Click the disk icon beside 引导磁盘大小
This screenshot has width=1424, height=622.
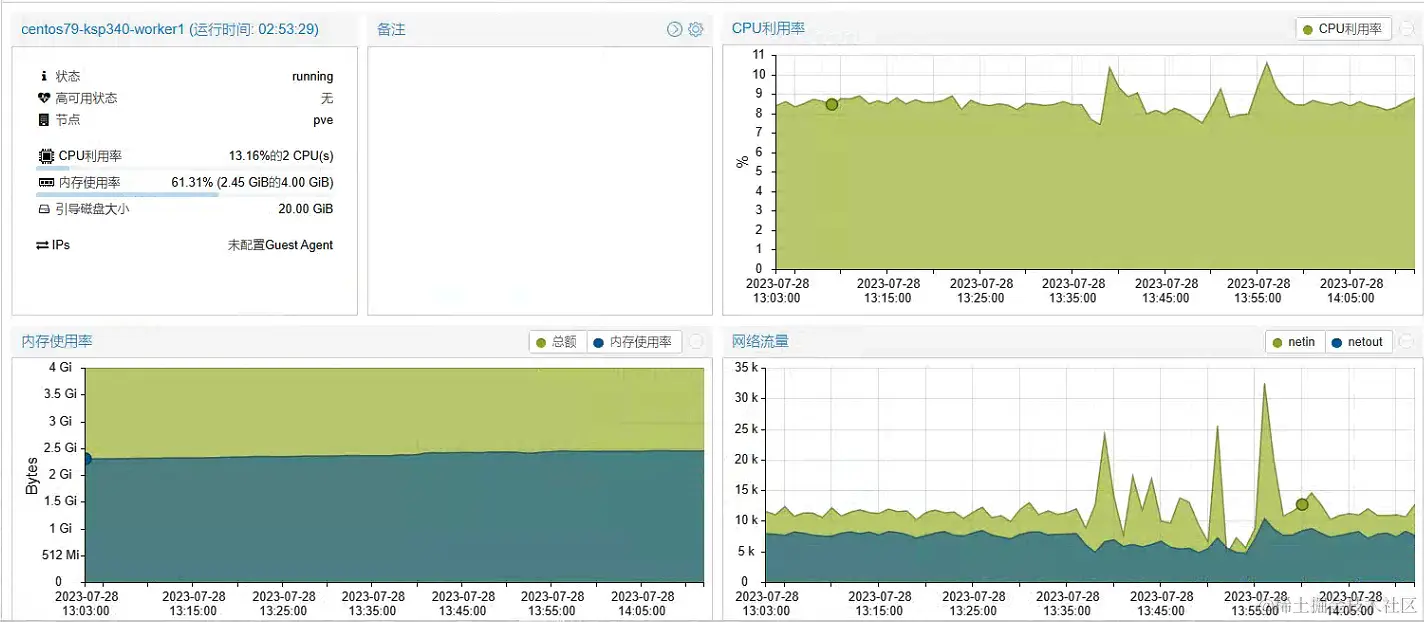[x=44, y=209]
